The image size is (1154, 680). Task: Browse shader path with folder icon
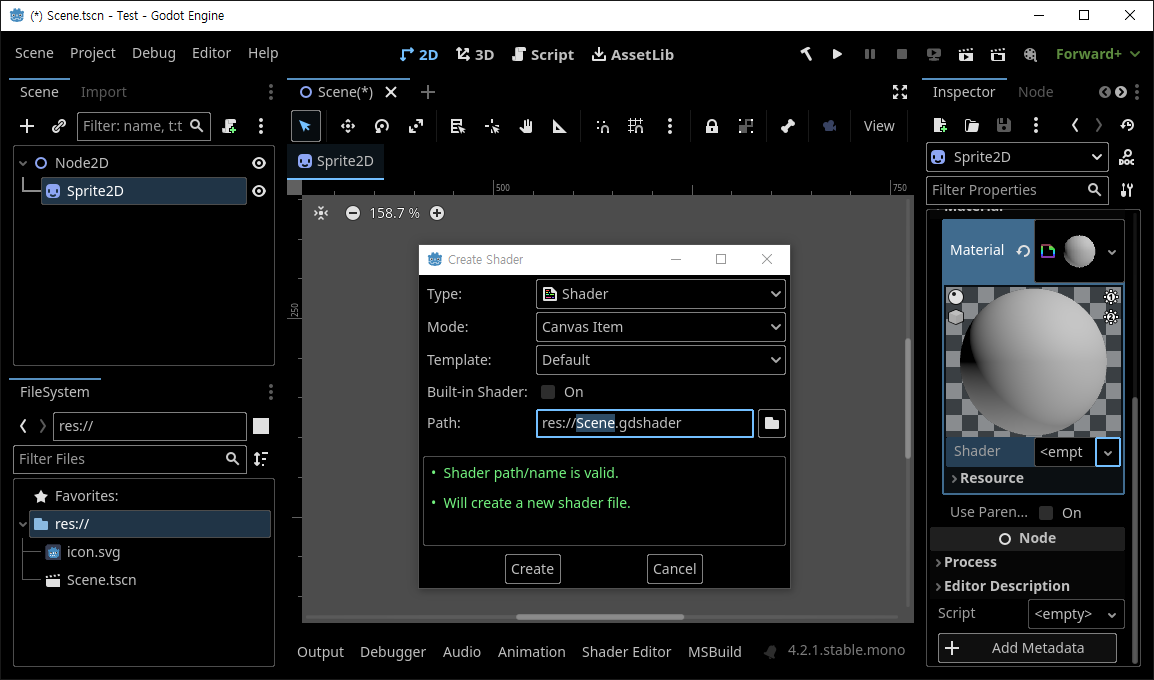(x=771, y=423)
